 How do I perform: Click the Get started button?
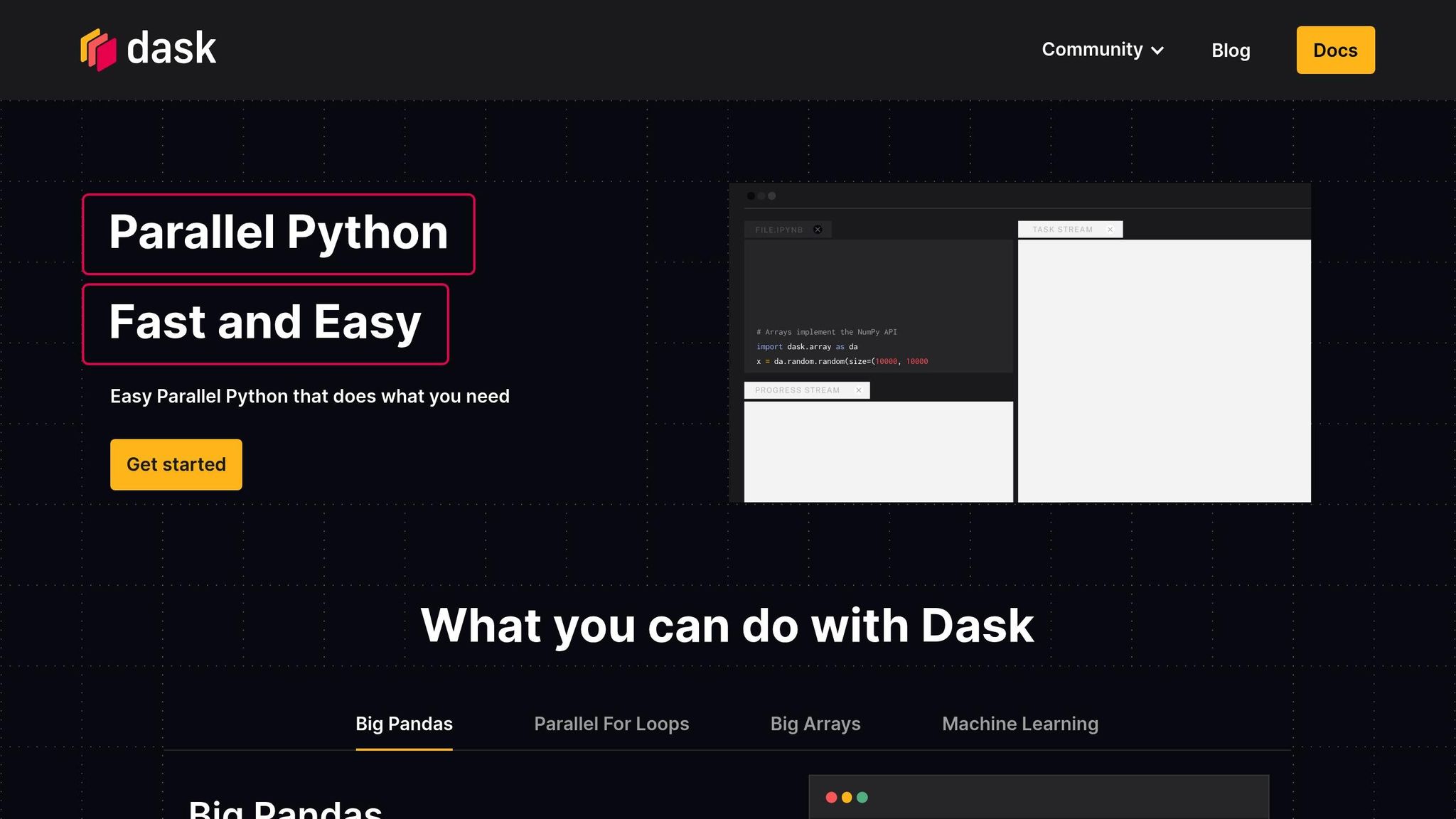click(176, 464)
